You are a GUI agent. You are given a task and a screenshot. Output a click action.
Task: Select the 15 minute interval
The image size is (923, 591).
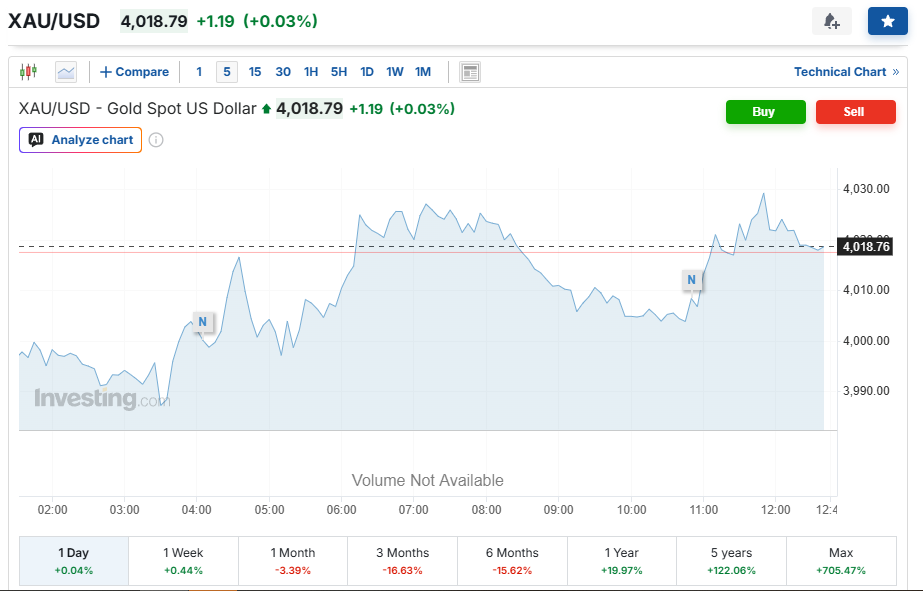click(255, 72)
